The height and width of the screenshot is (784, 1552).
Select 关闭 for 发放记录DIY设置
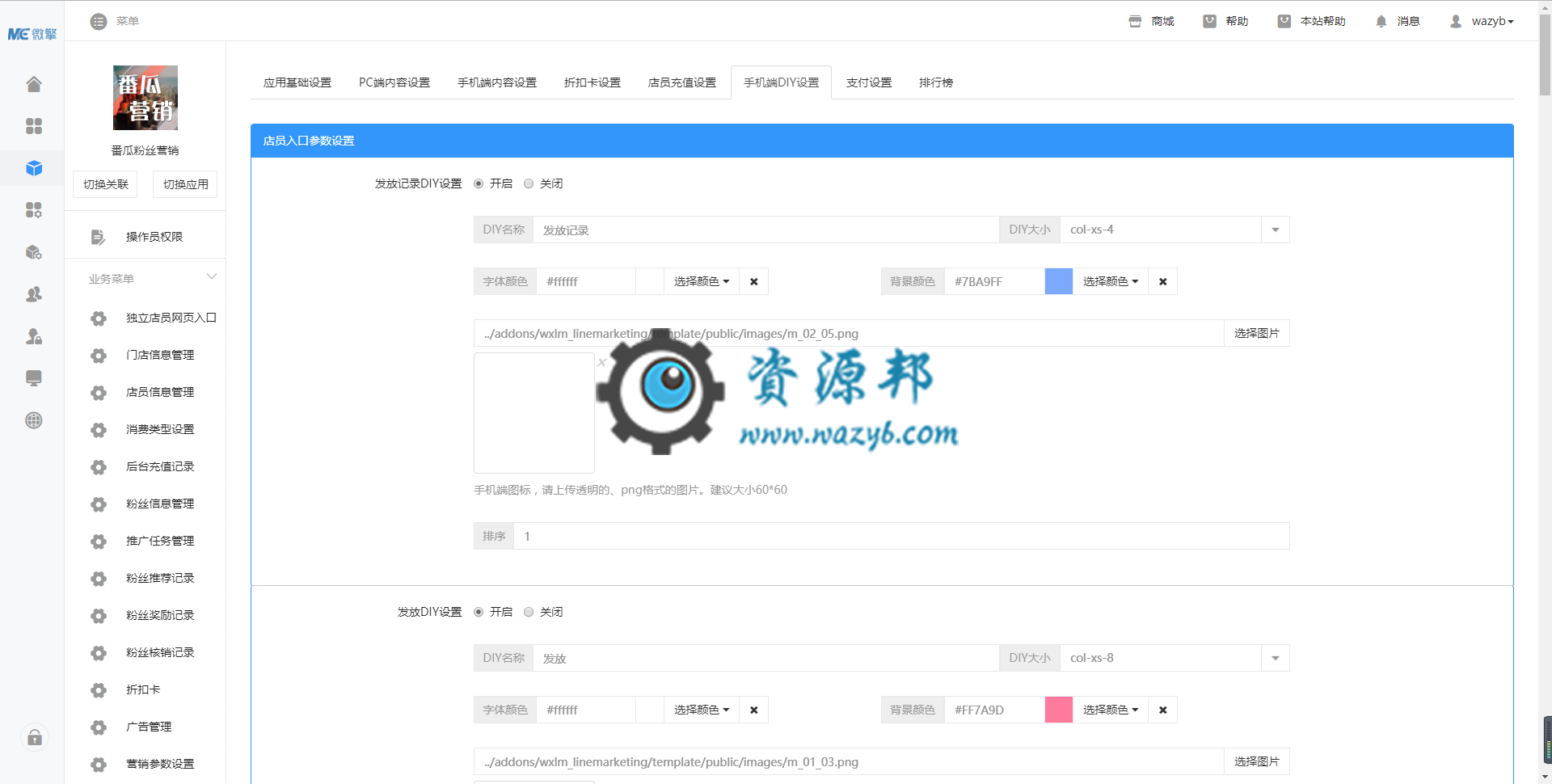click(529, 183)
